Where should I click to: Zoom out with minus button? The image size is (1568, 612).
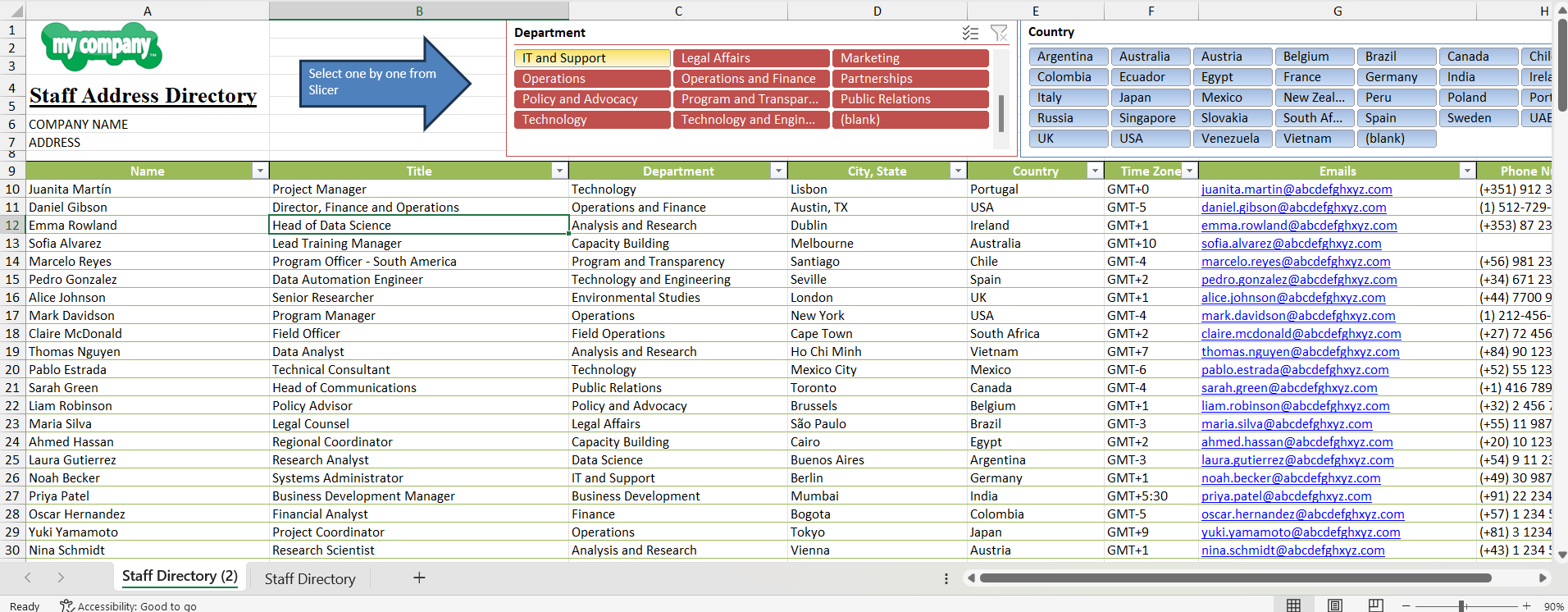1406,606
